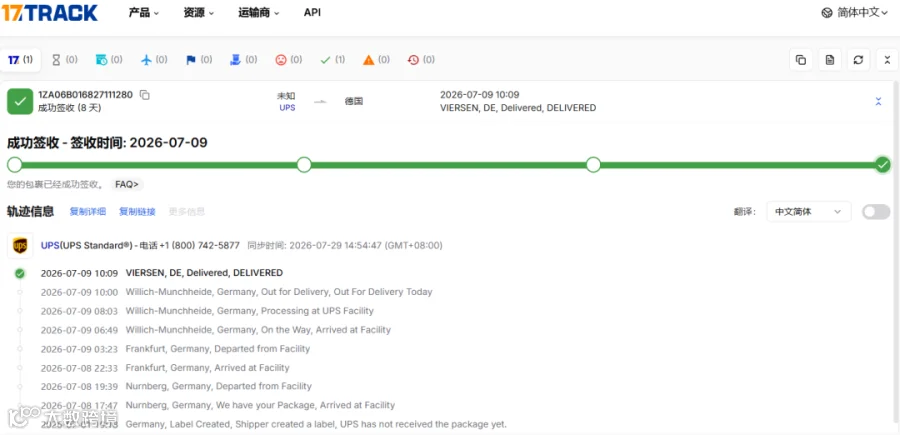Select the sad face undelivered tab
The image size is (900, 435).
(288, 60)
